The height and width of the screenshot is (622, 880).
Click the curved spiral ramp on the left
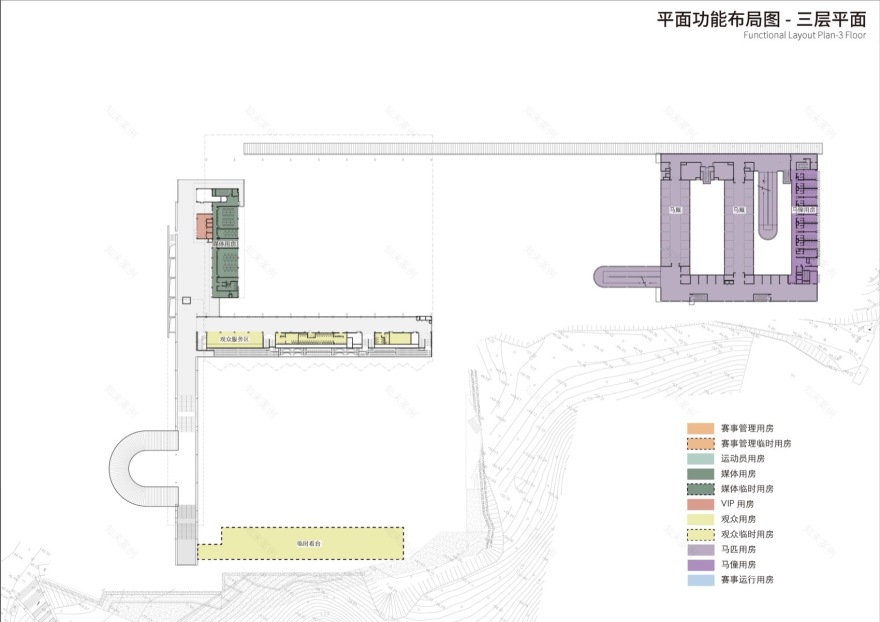click(x=140, y=470)
